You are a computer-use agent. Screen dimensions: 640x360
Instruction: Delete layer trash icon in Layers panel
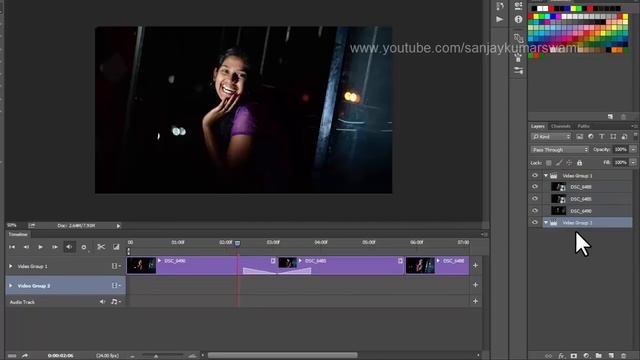[x=623, y=356]
